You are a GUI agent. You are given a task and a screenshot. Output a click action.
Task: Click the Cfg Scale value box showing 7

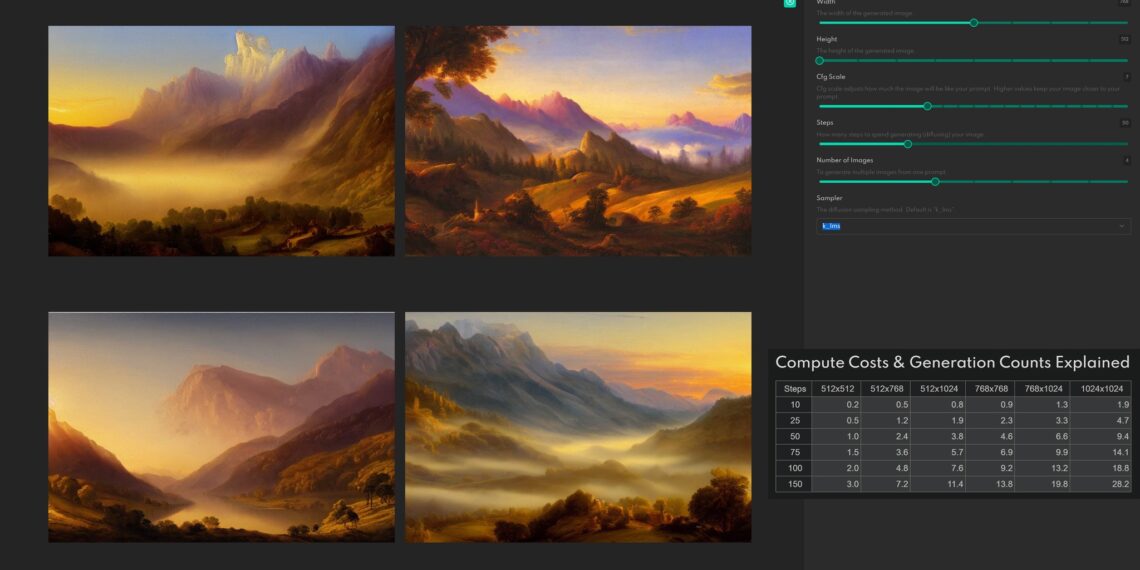click(x=1126, y=76)
